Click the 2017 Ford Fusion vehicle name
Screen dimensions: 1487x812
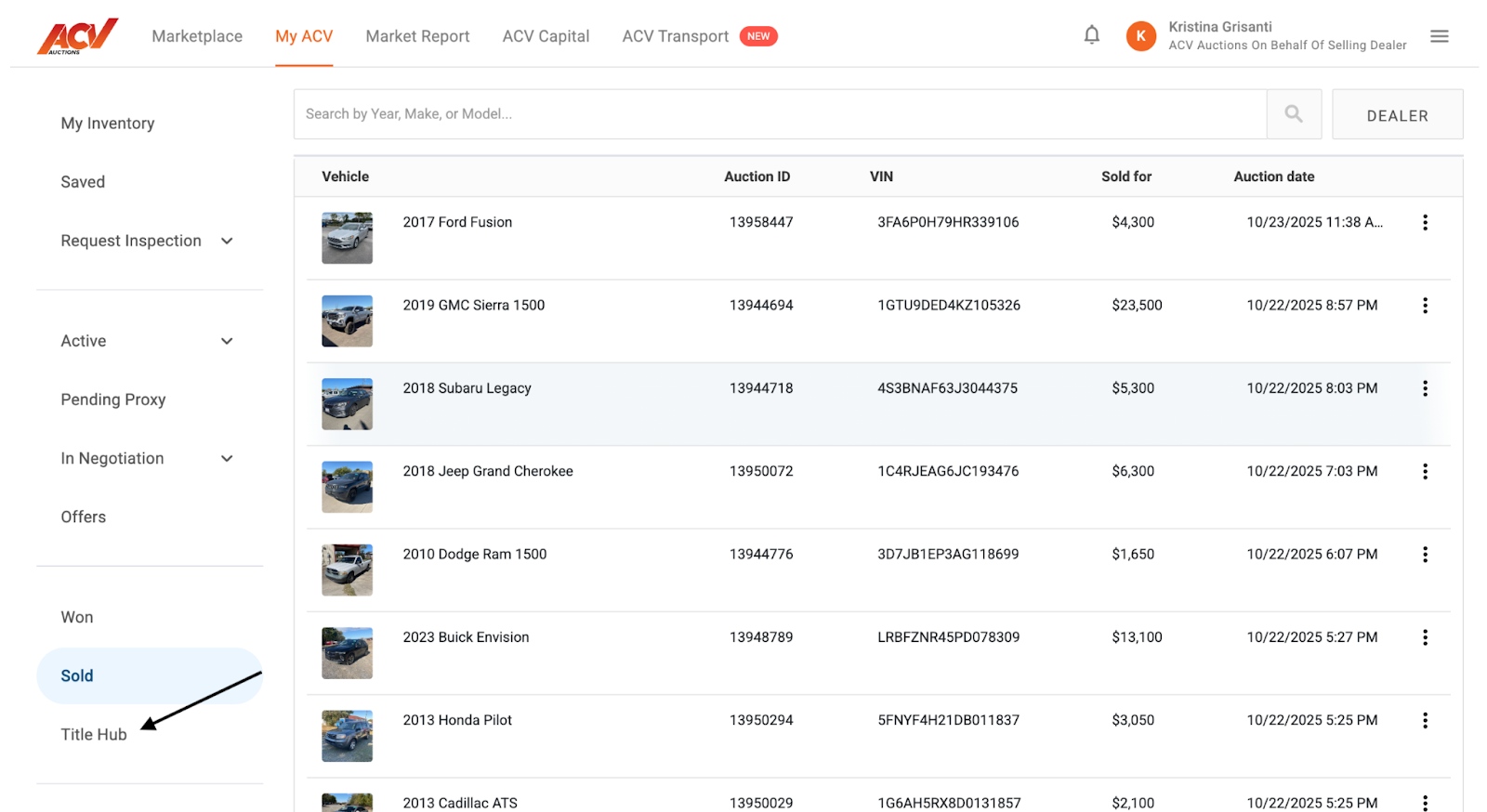[x=457, y=222]
